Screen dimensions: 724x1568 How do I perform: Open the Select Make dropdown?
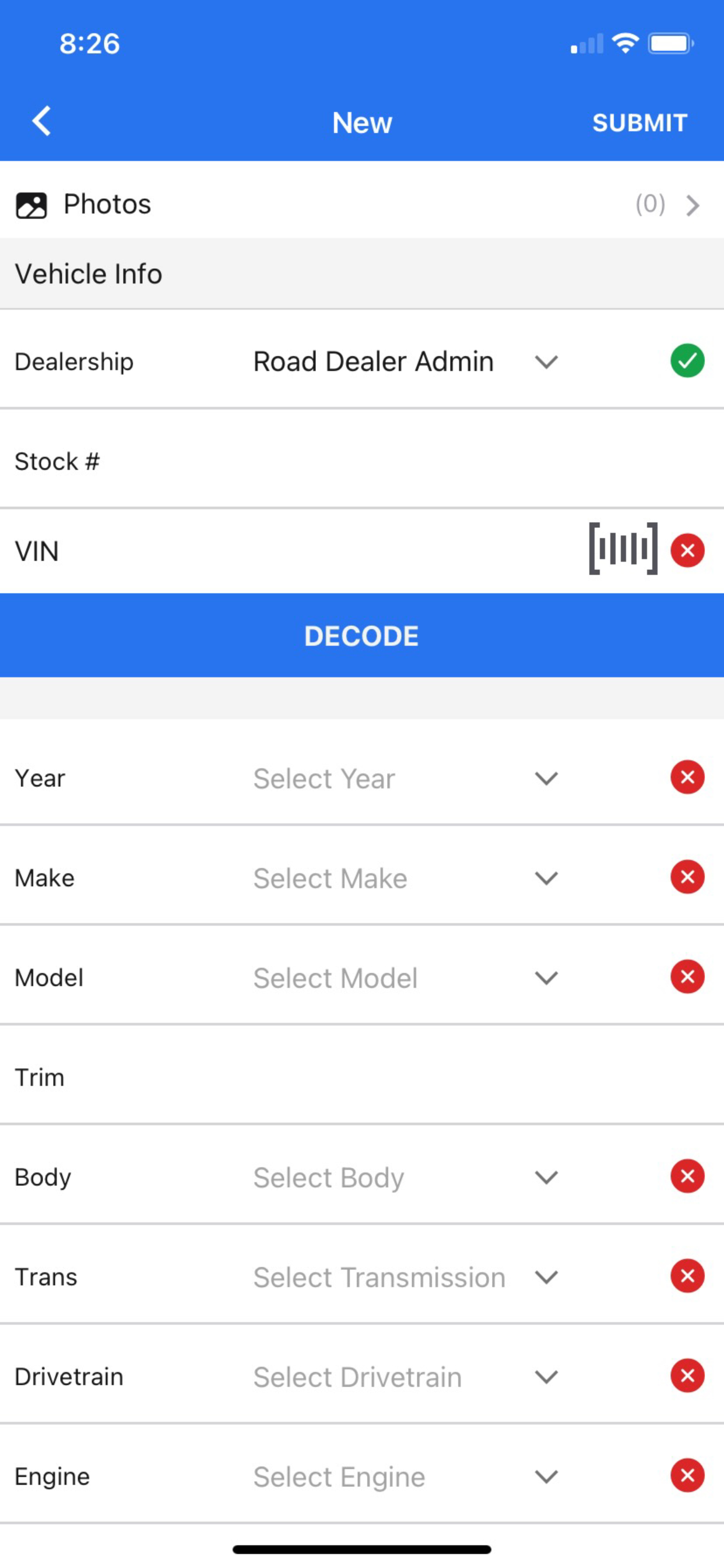[x=406, y=878]
